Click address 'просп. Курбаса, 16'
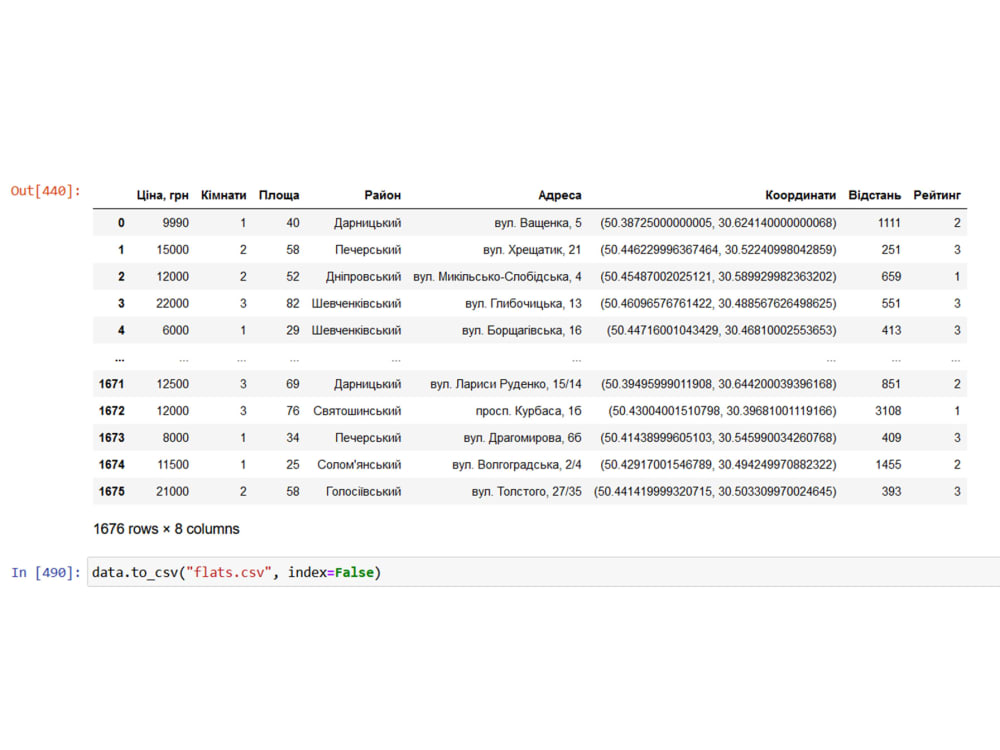1000x750 pixels. [x=529, y=411]
